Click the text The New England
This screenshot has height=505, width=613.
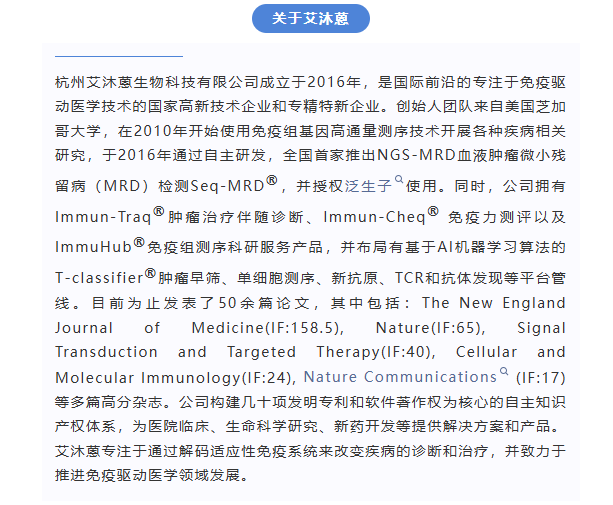tap(494, 303)
